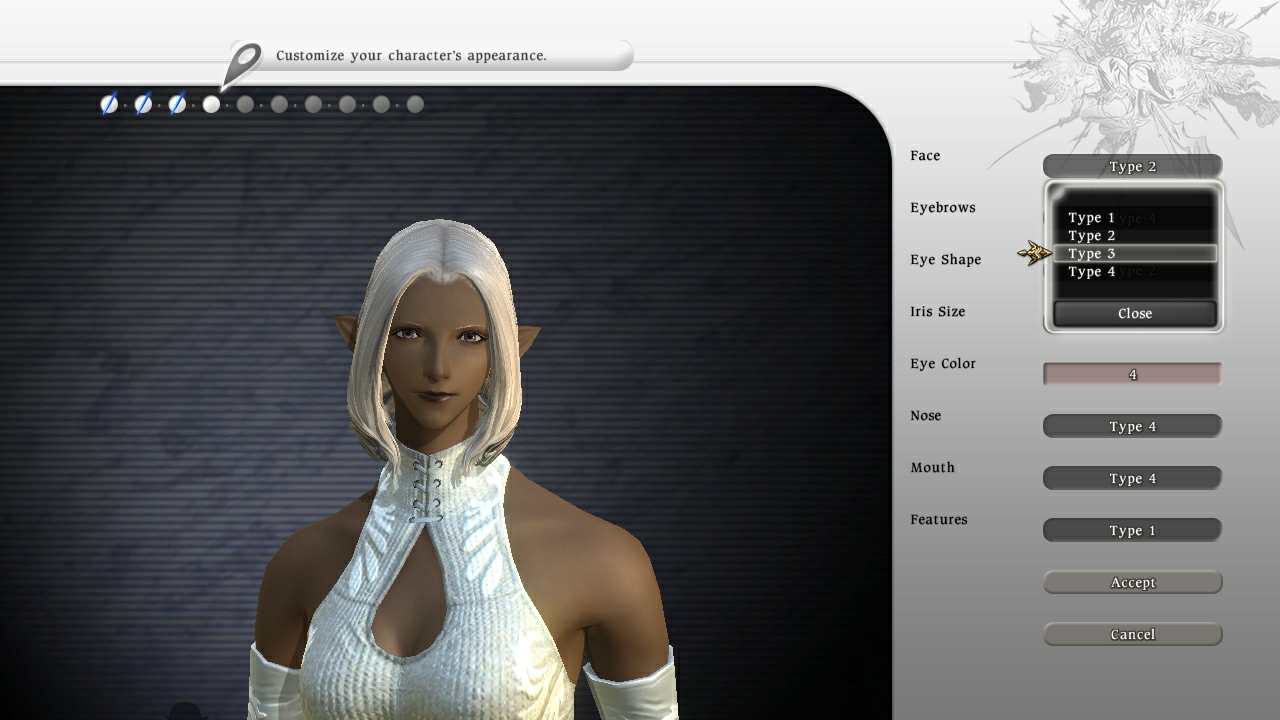The height and width of the screenshot is (720, 1280).
Task: Click the sixth step circle in the progress bar
Action: 279,104
